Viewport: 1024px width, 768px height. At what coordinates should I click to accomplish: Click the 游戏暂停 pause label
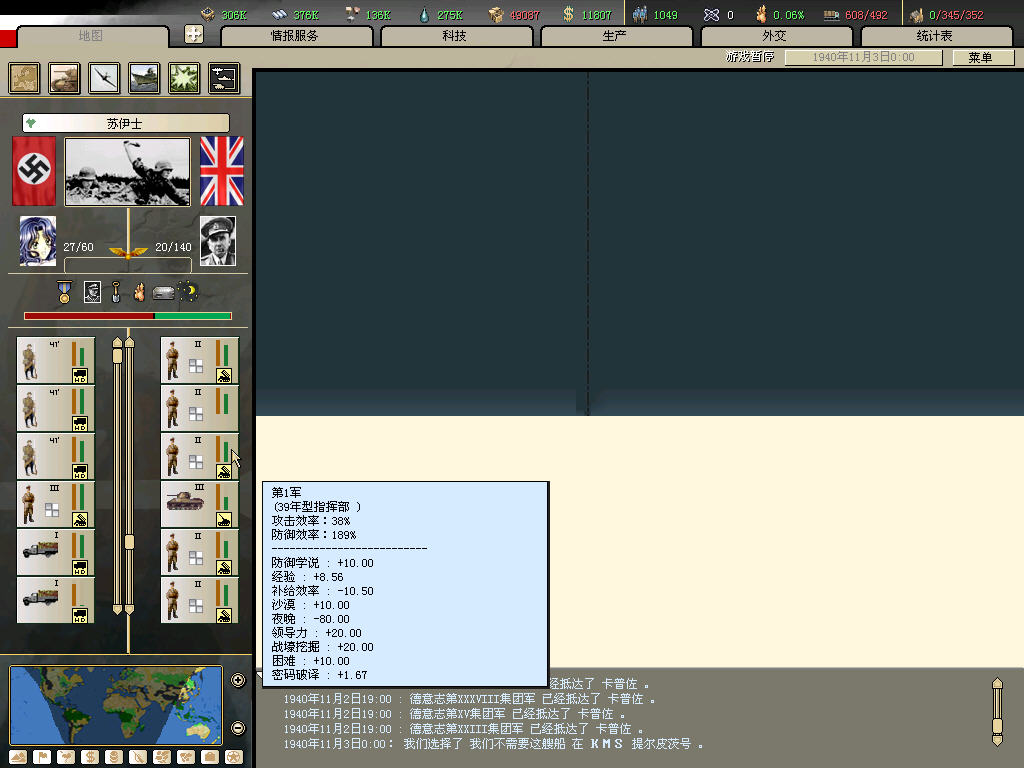(750, 57)
